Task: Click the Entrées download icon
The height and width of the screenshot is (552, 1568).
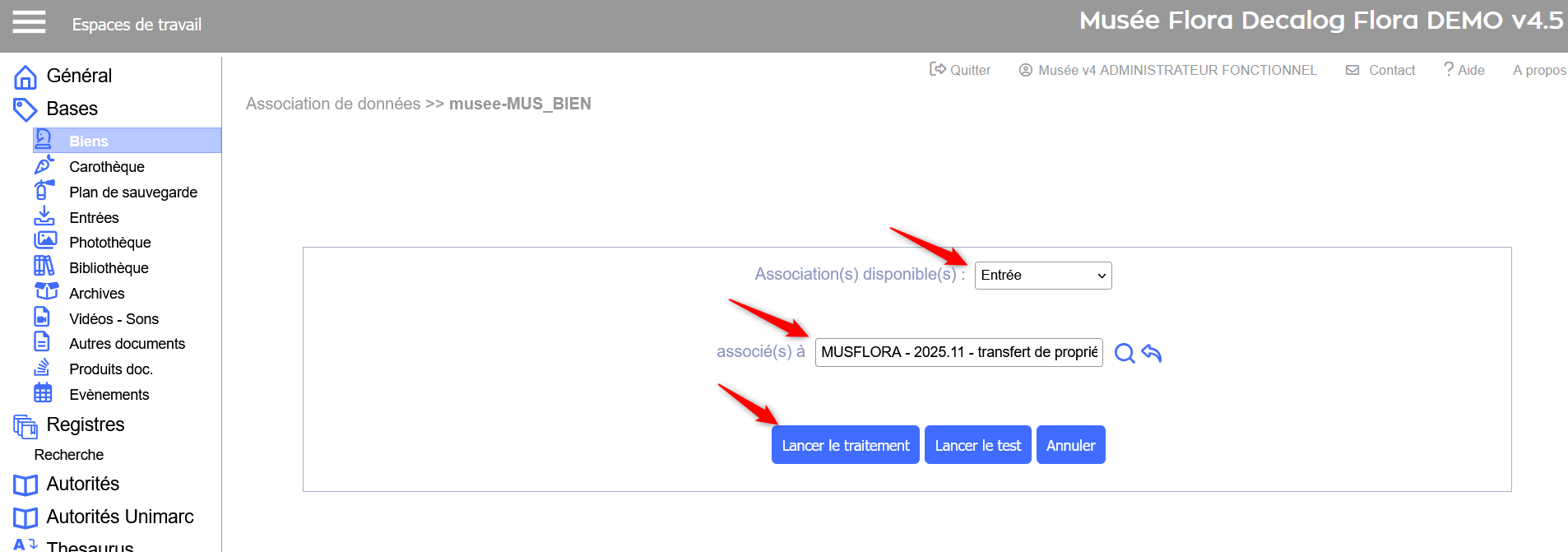Action: click(44, 216)
